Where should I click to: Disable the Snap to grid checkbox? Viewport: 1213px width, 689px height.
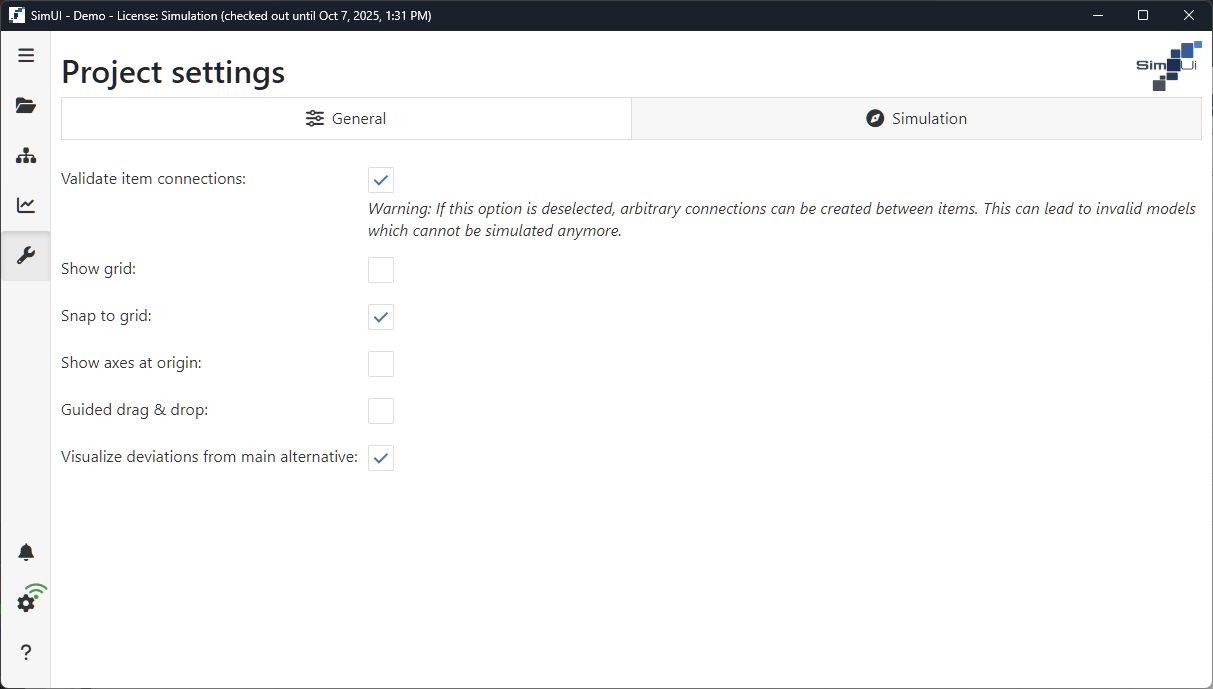click(x=381, y=317)
